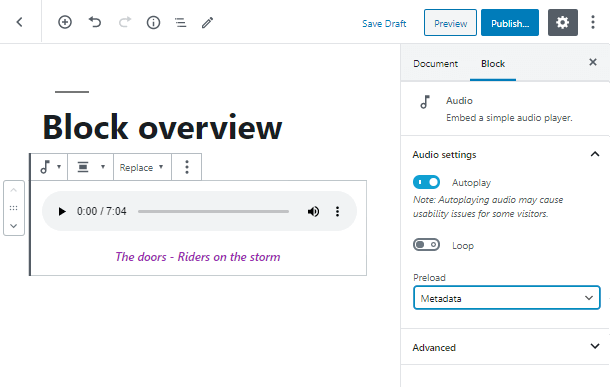Open the Preload Metadata dropdown
This screenshot has width=610, height=387.
point(507,298)
